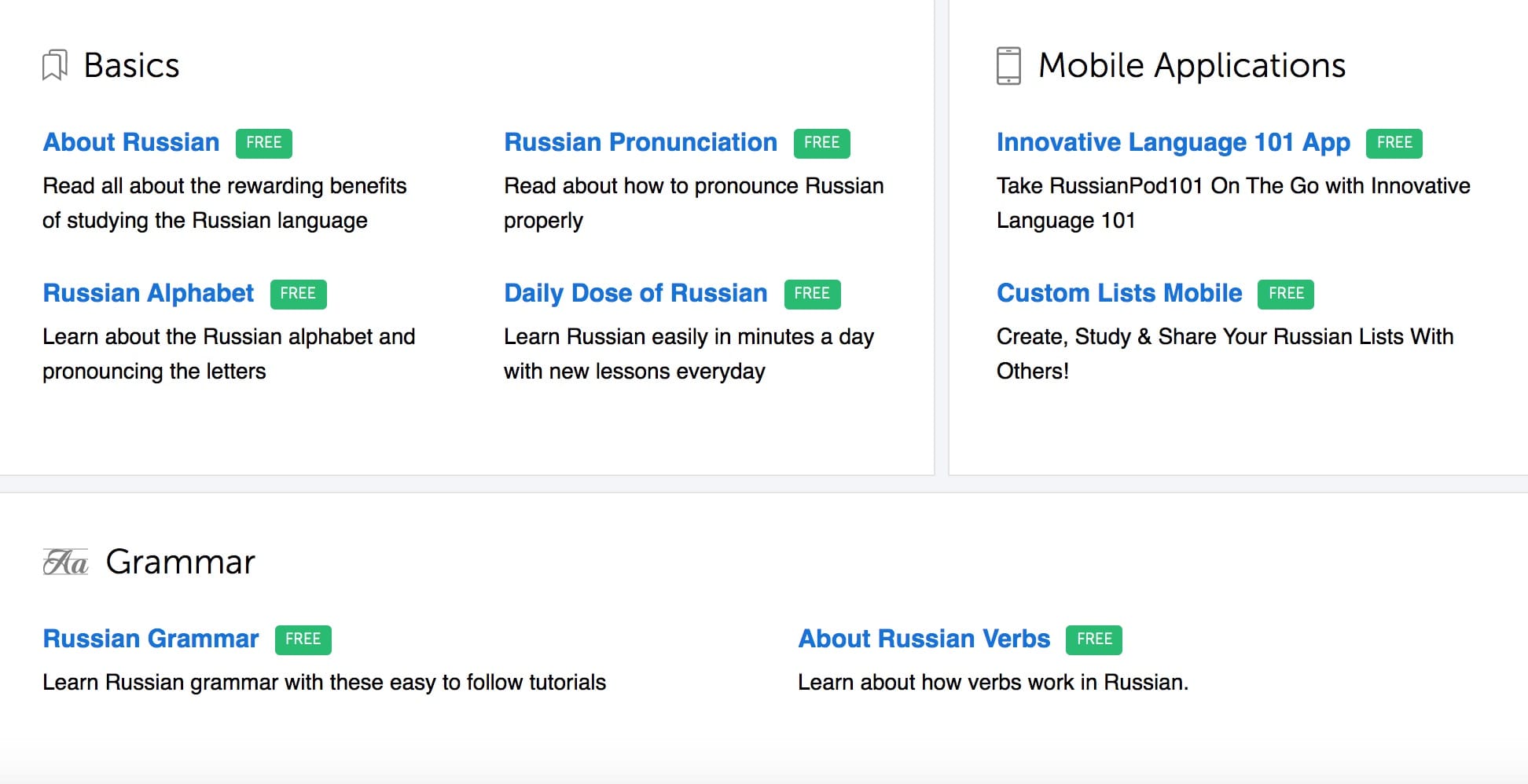
Task: Open the Russian Pronunciation lesson link
Action: (x=641, y=142)
